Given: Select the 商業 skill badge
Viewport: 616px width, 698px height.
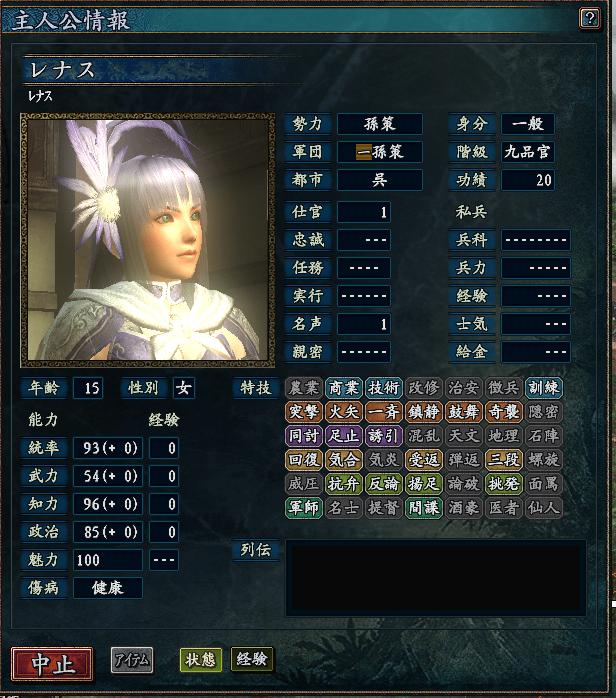Looking at the screenshot, I should pyautogui.click(x=344, y=388).
